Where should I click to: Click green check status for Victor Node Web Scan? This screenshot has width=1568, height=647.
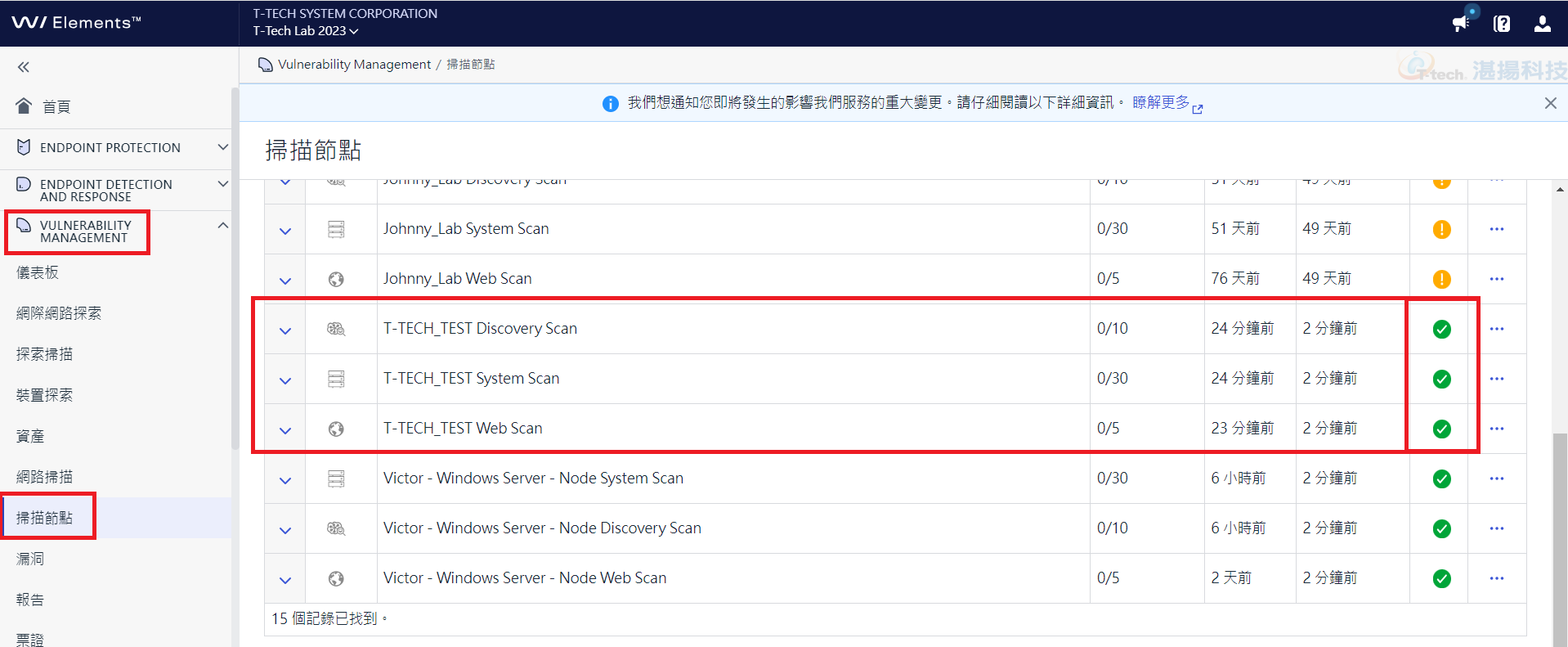pos(1442,579)
